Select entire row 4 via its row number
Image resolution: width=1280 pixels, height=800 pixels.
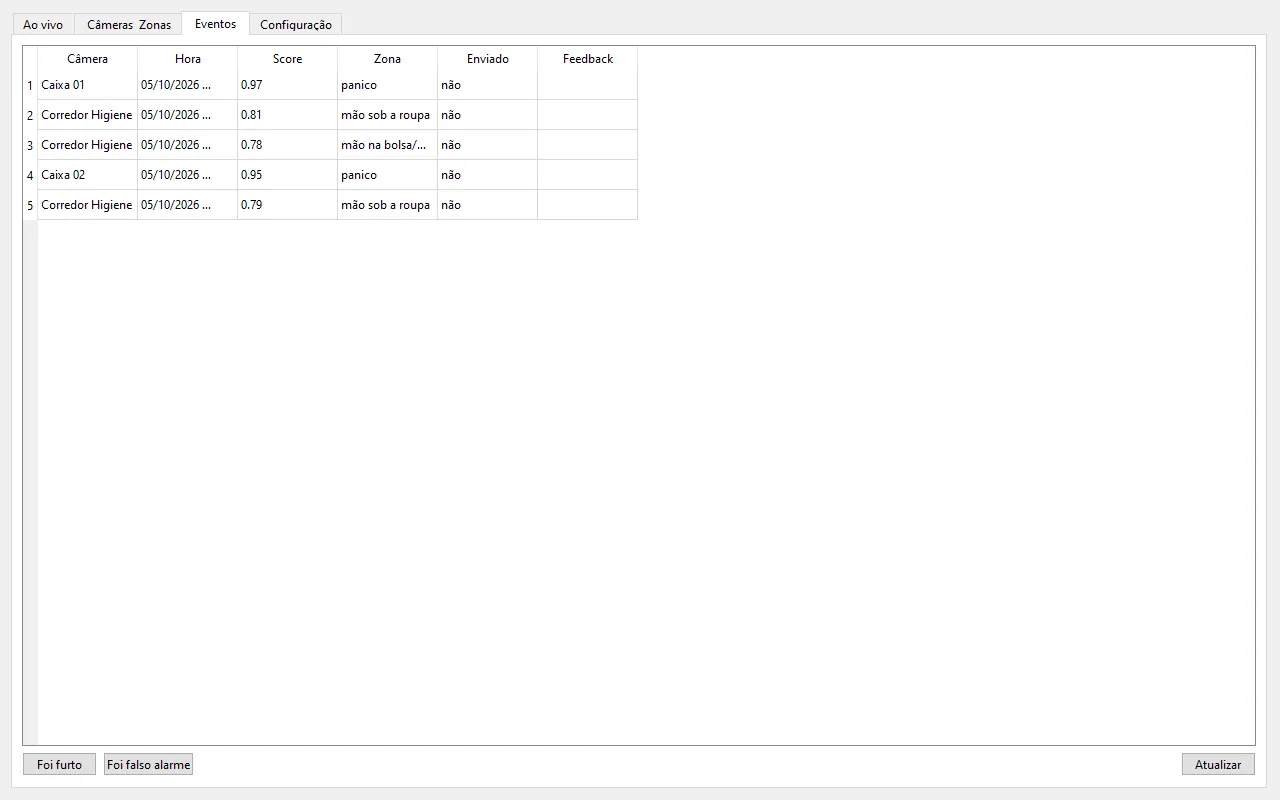(x=30, y=175)
